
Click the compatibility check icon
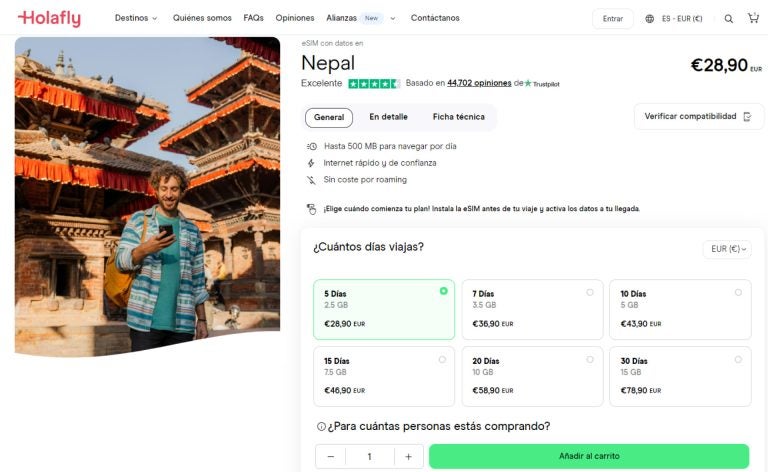click(747, 117)
